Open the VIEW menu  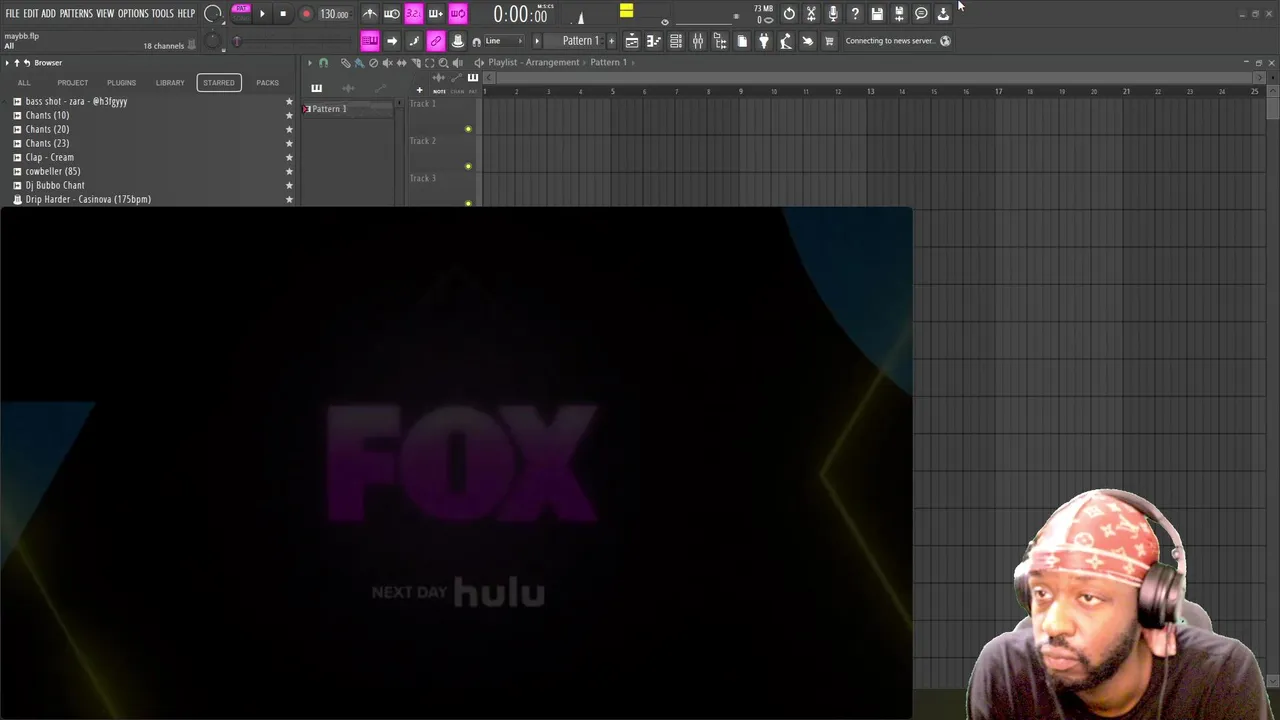(105, 13)
